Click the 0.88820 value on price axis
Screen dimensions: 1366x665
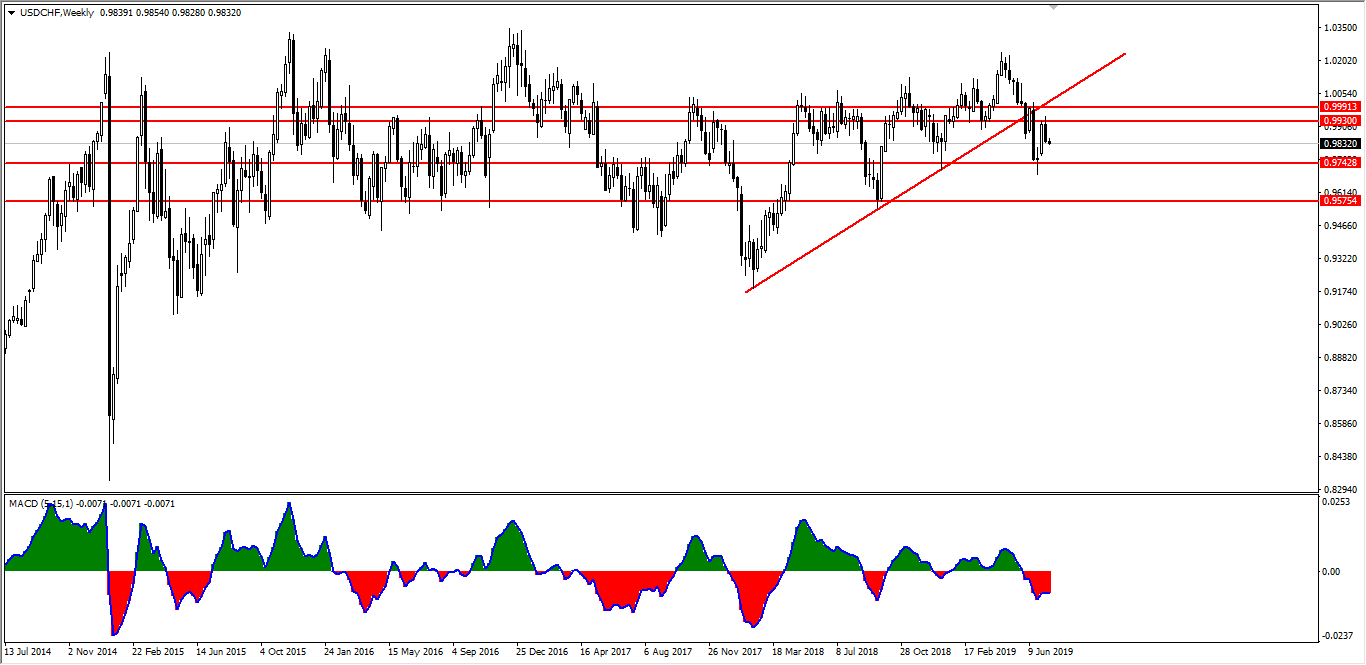[x=1340, y=358]
